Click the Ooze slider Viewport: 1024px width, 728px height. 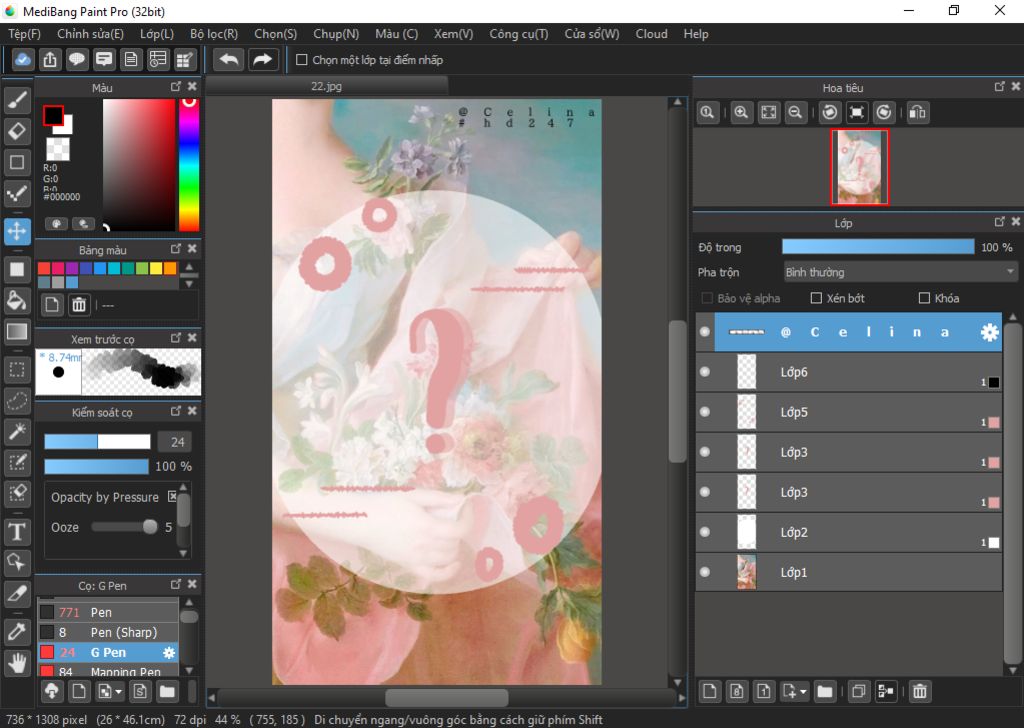124,527
